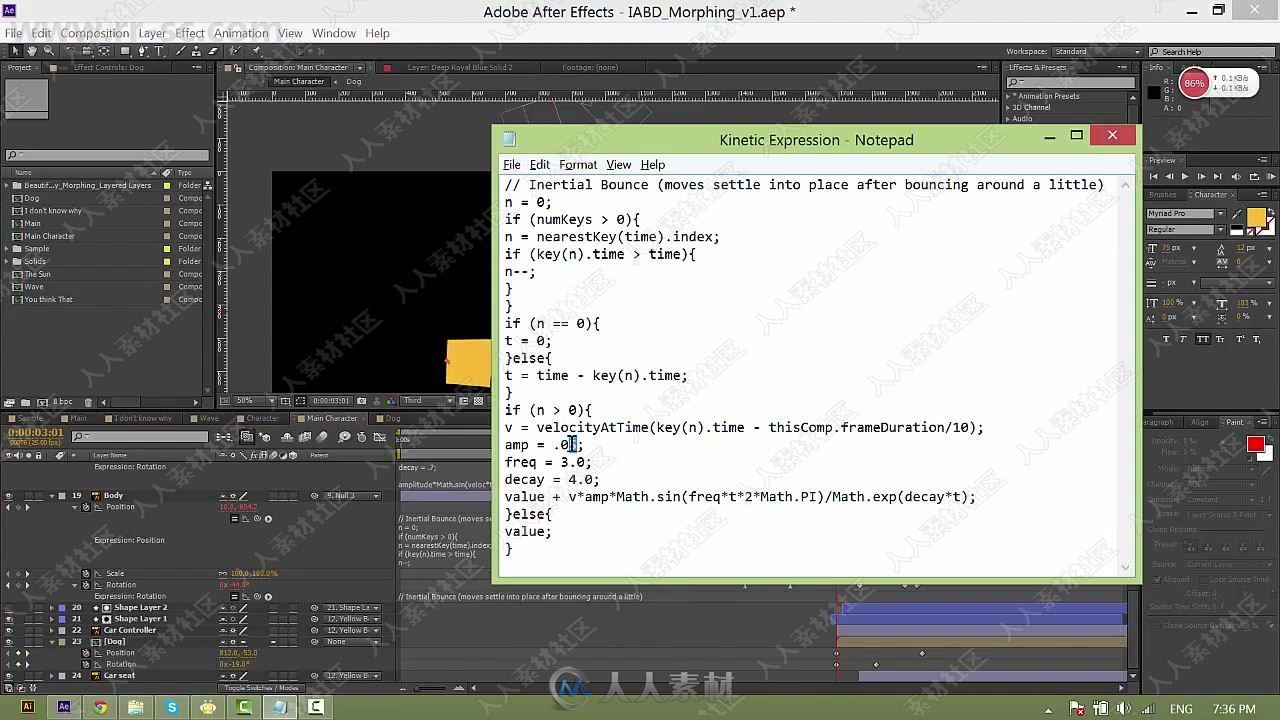The height and width of the screenshot is (720, 1280).
Task: Select the Clone Stamp tool
Action: point(196,50)
